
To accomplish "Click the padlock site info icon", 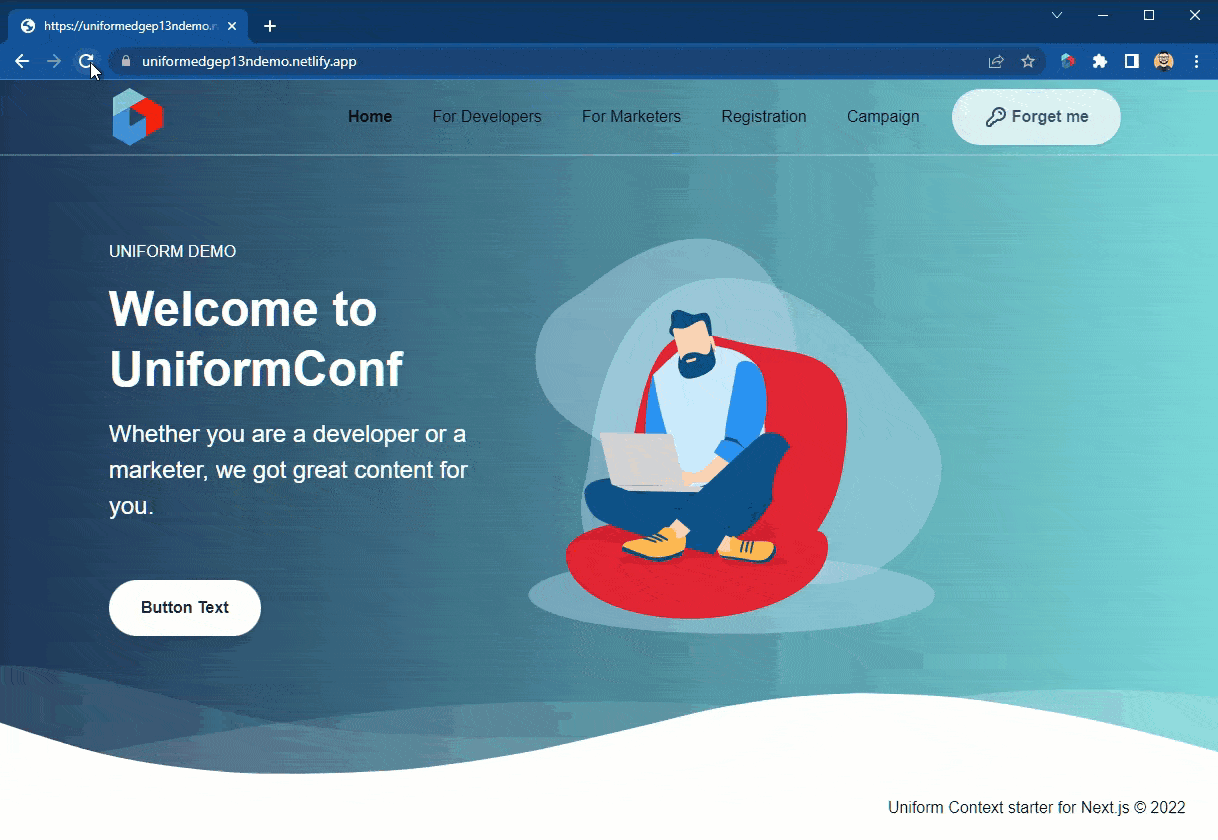I will [125, 61].
